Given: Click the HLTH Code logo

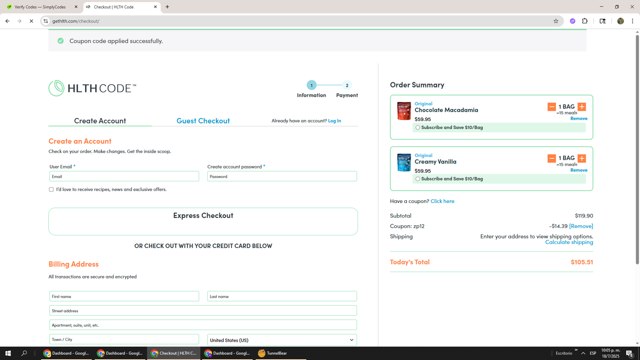Looking at the screenshot, I should tap(92, 88).
